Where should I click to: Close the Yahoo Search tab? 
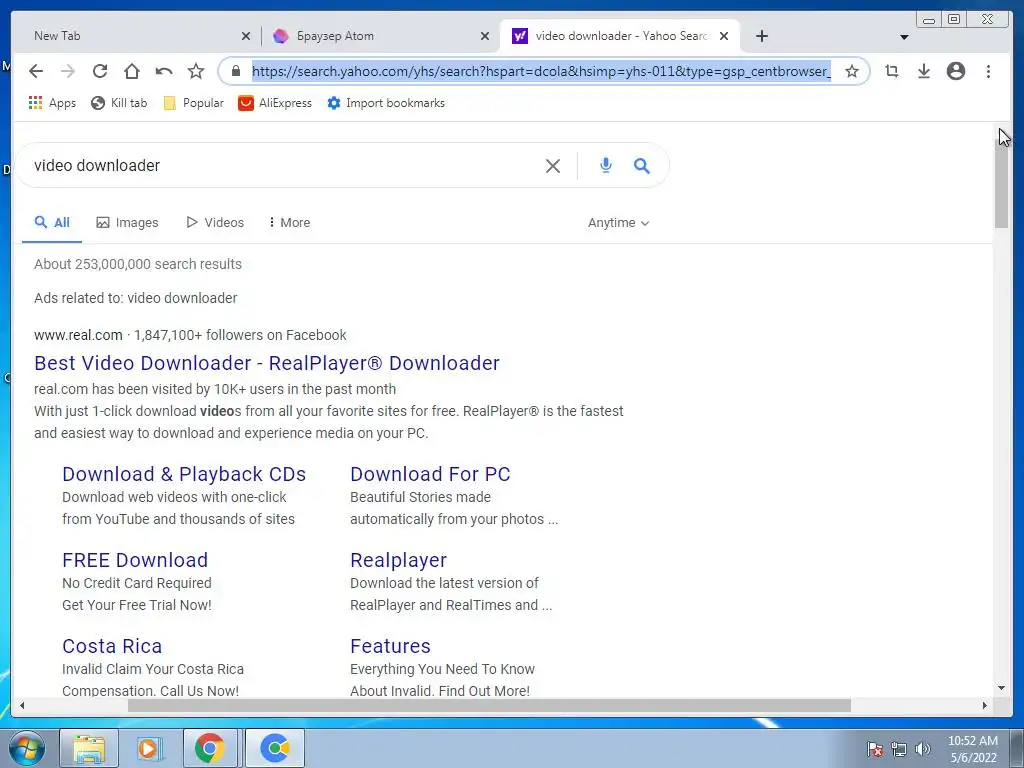coord(724,37)
